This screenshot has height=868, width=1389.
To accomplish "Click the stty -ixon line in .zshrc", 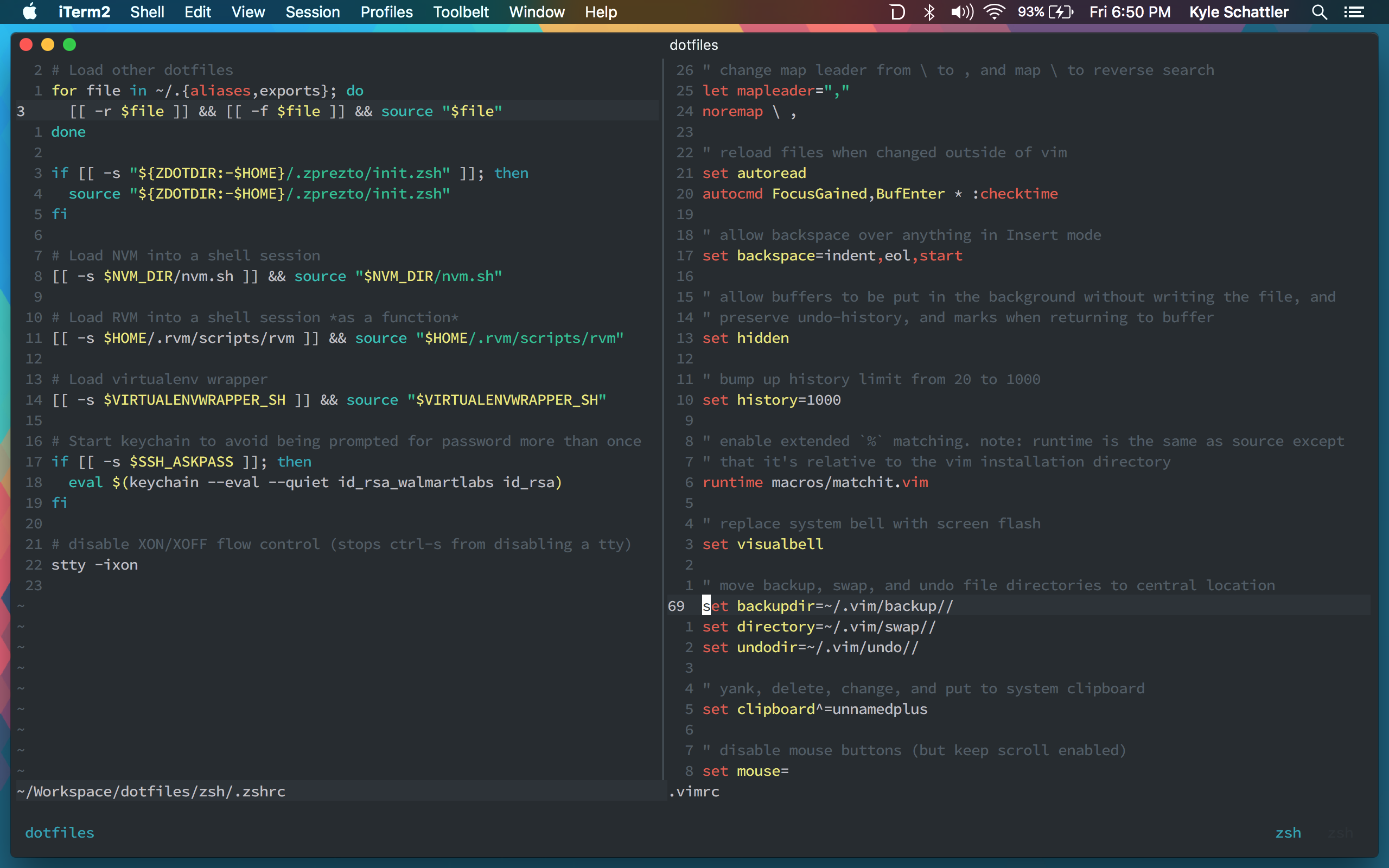I will [x=95, y=565].
